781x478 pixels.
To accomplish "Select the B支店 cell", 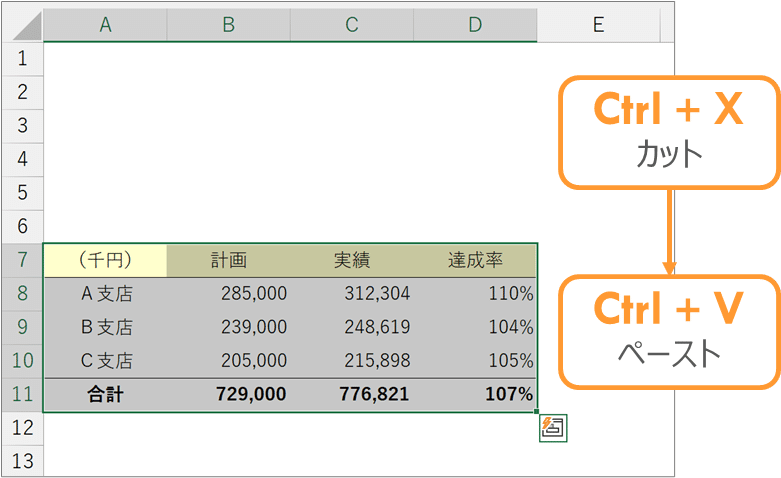I will [105, 328].
